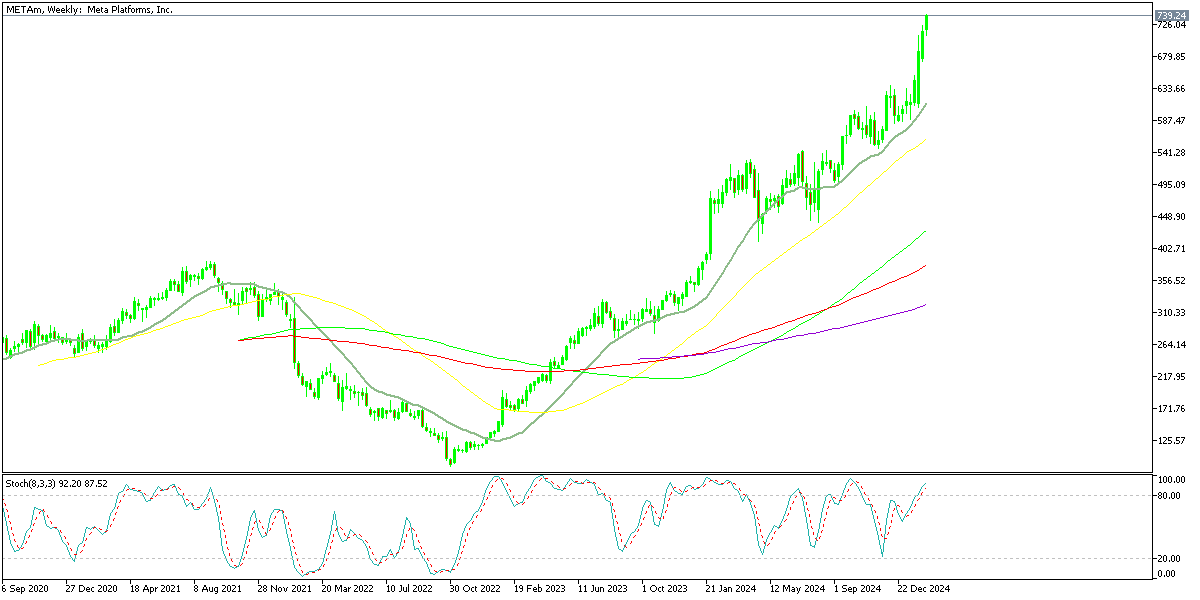This screenshot has width=1200, height=600.
Task: Click the right end of purple moving average
Action: point(924,305)
